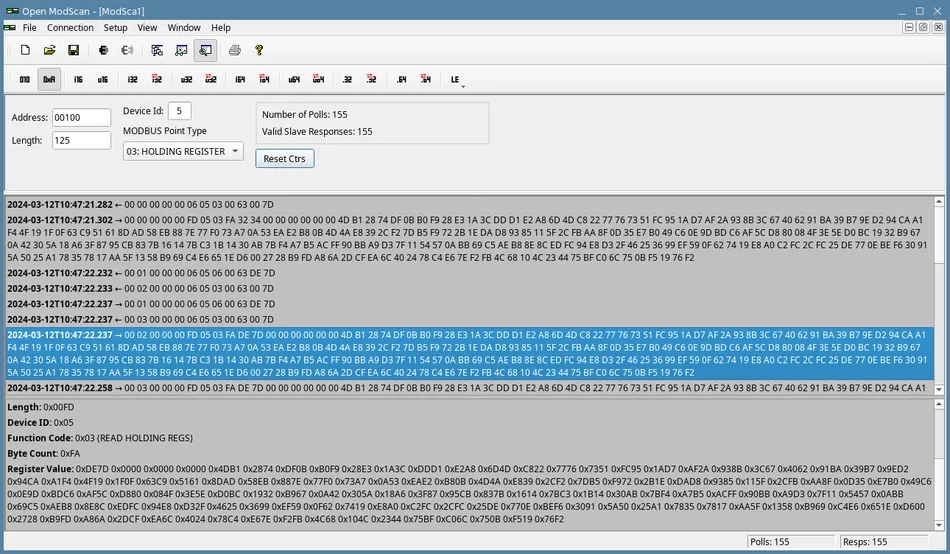Viewport: 950px width, 554px height.
Task: Select i16 signed integer format
Action: 78,79
